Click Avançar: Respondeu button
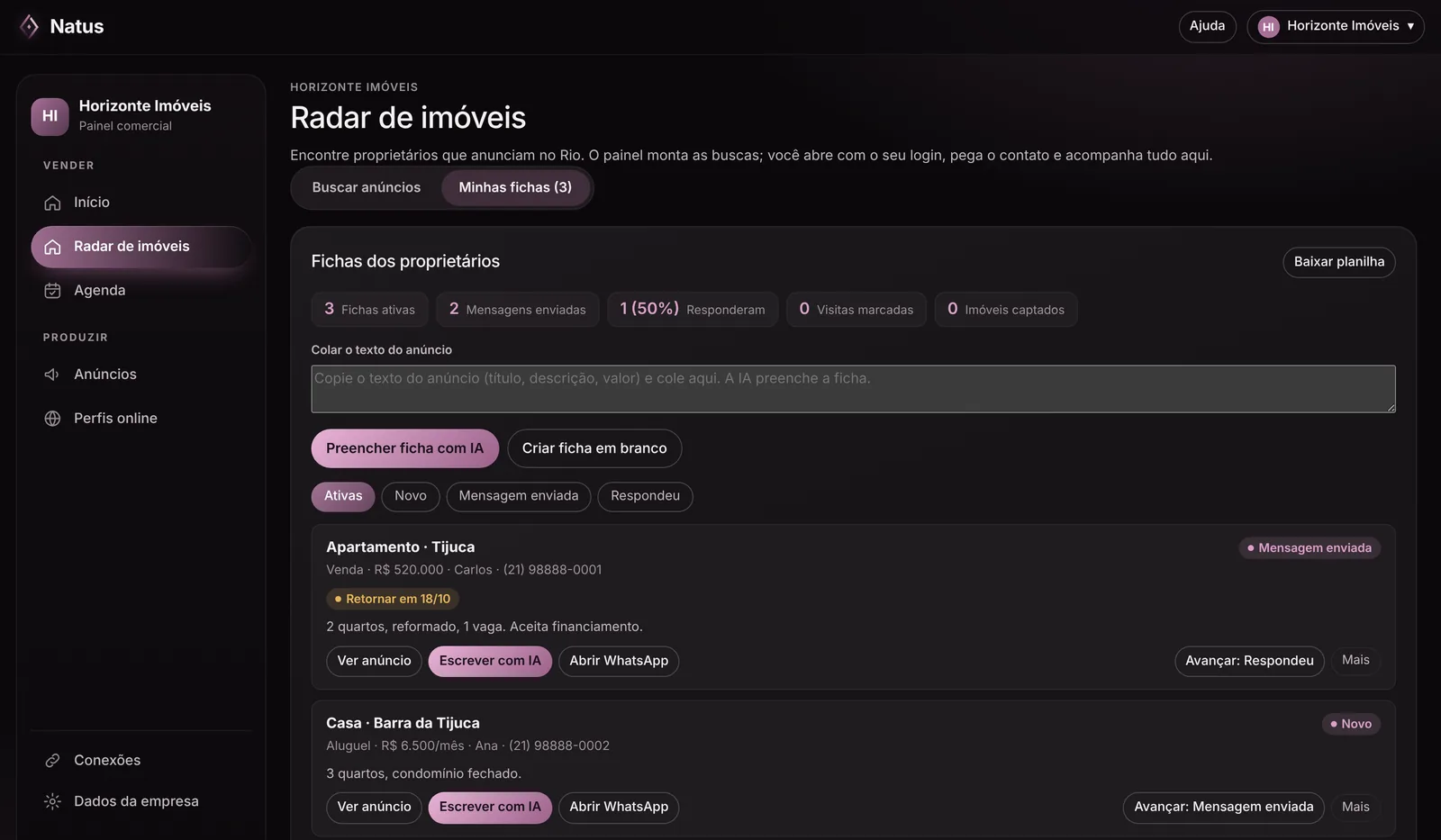1441x840 pixels. pyautogui.click(x=1249, y=661)
